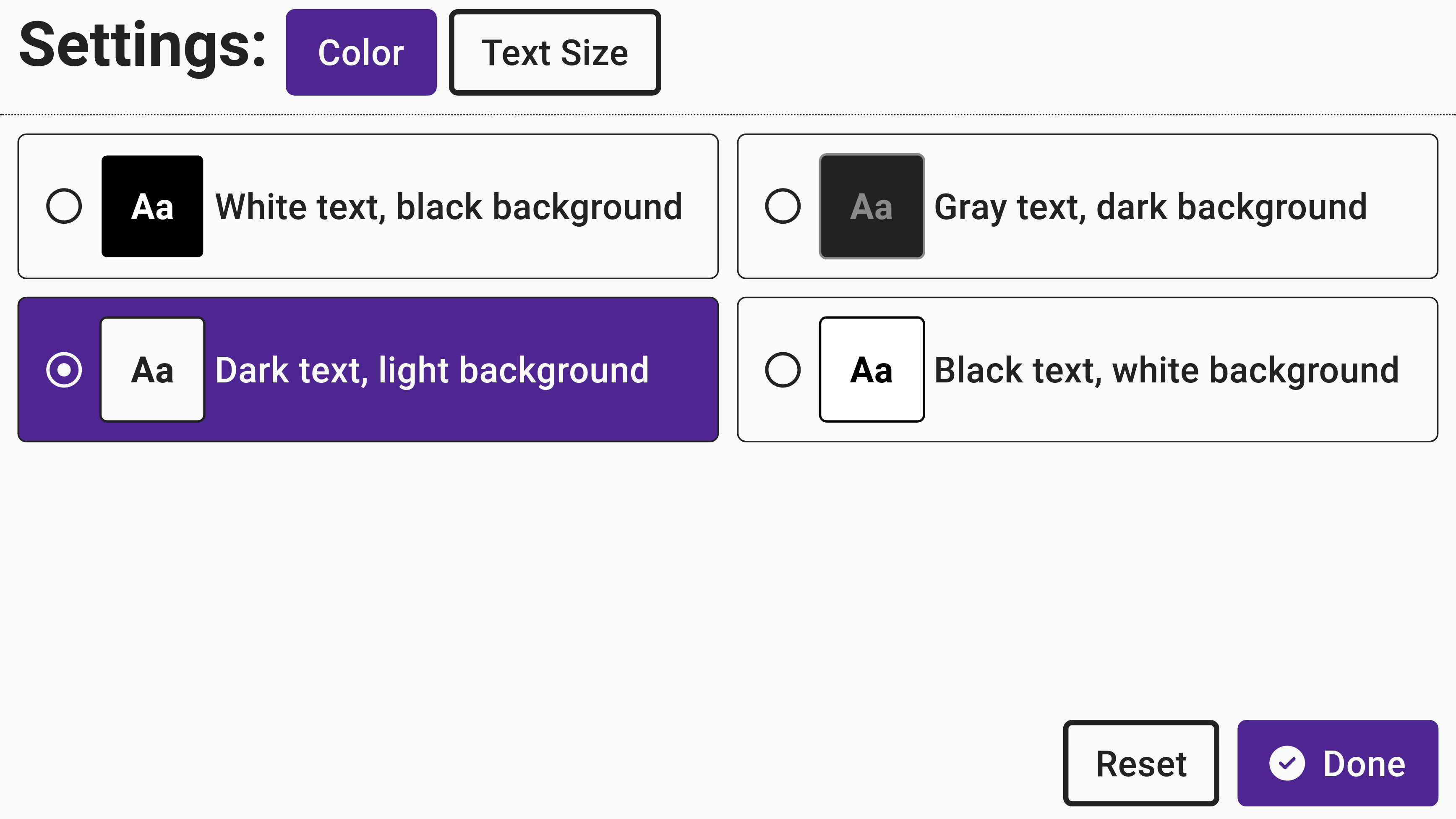This screenshot has width=1456, height=819.
Task: Click the white Aa swatch with black border
Action: pos(872,369)
